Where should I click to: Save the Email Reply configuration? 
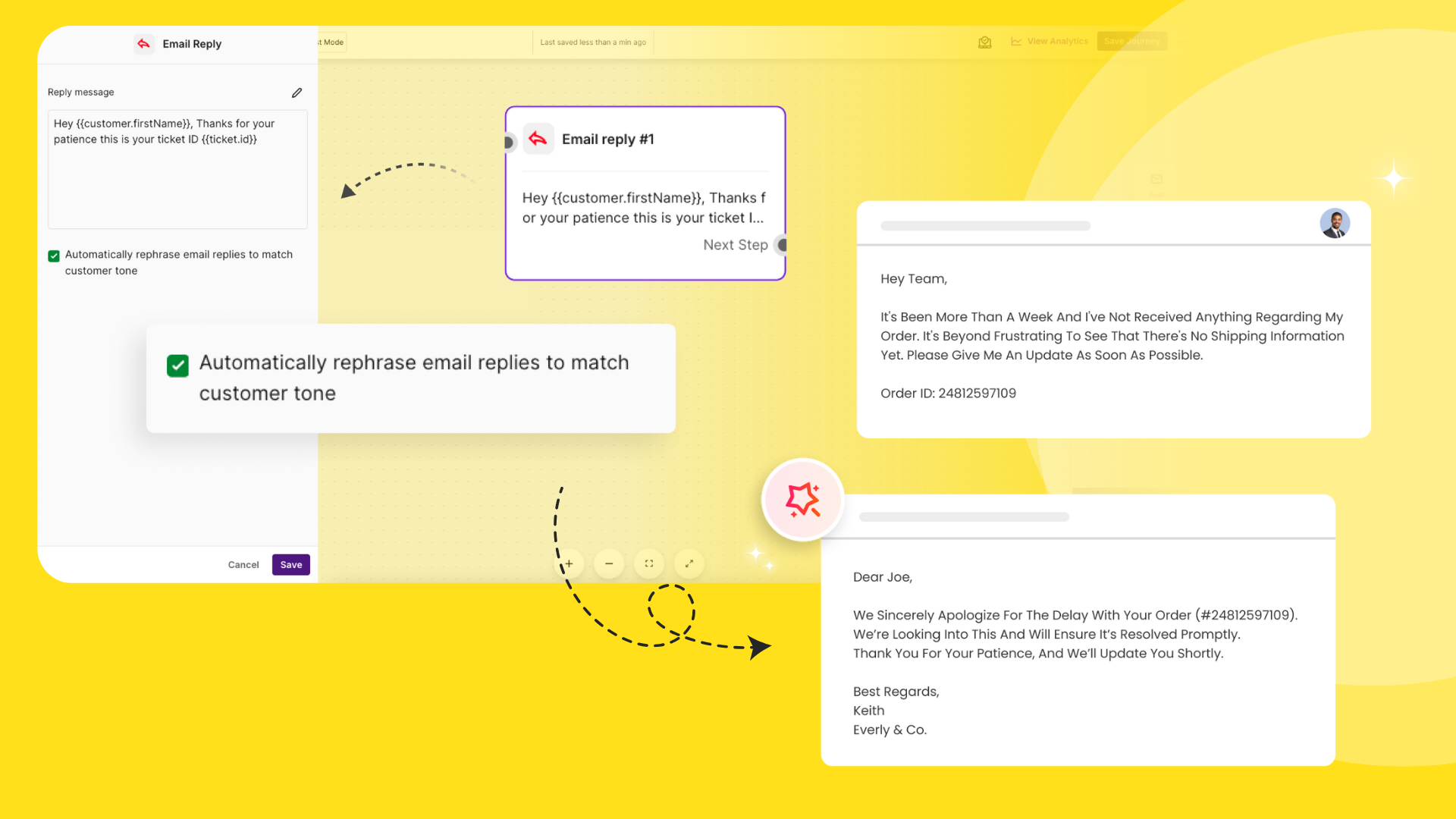pos(291,564)
